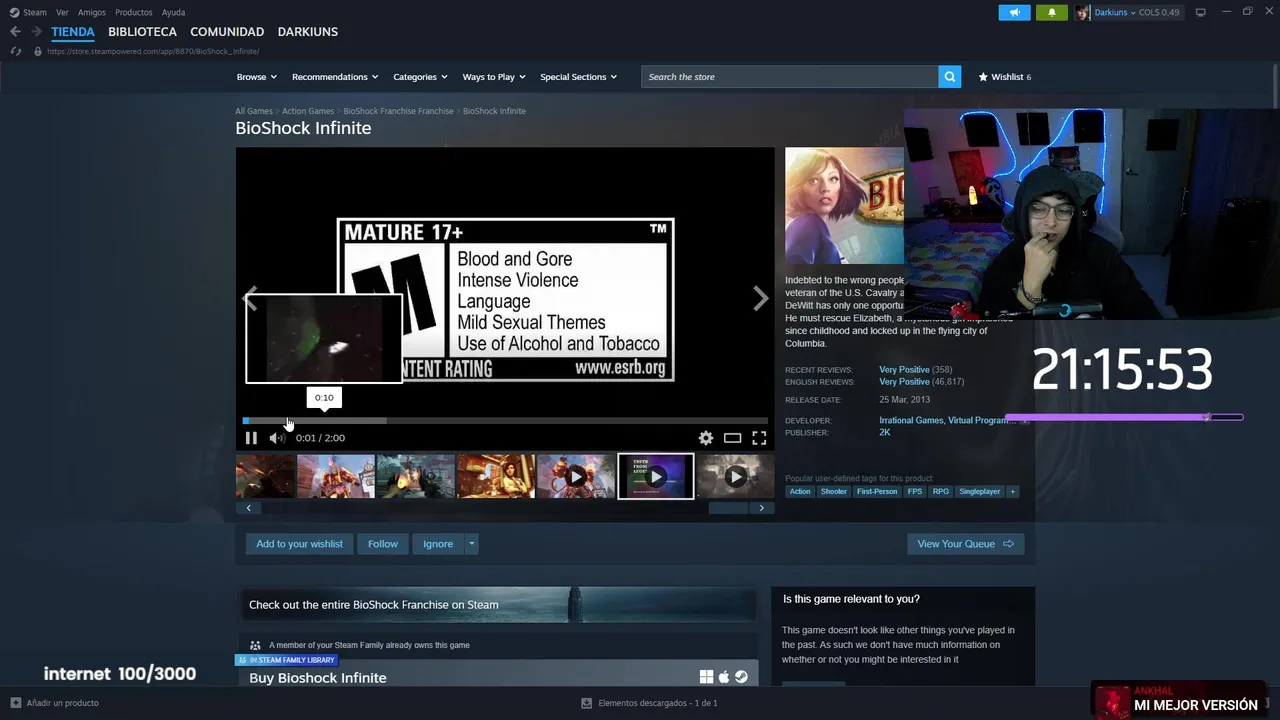Viewport: 1280px width, 720px height.
Task: Open video settings gear icon
Action: pos(706,438)
